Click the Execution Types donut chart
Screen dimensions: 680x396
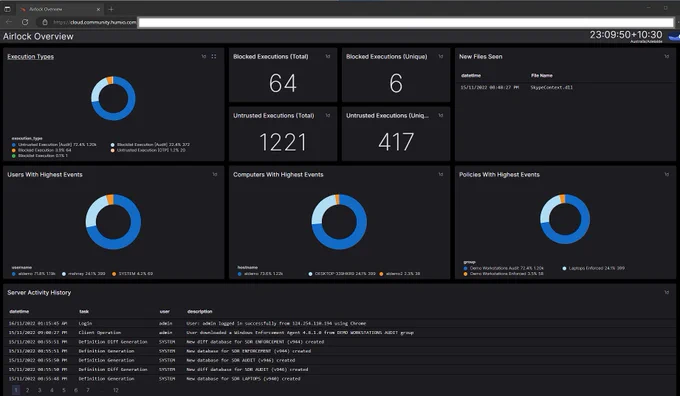click(x=113, y=98)
